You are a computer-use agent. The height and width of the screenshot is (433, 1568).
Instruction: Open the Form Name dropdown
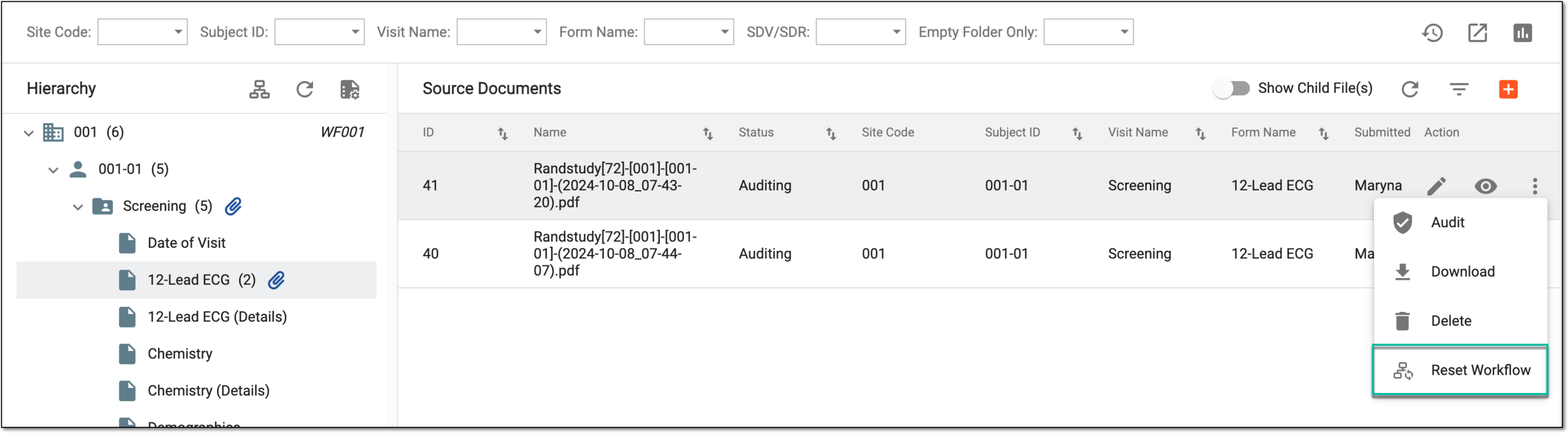pos(689,32)
